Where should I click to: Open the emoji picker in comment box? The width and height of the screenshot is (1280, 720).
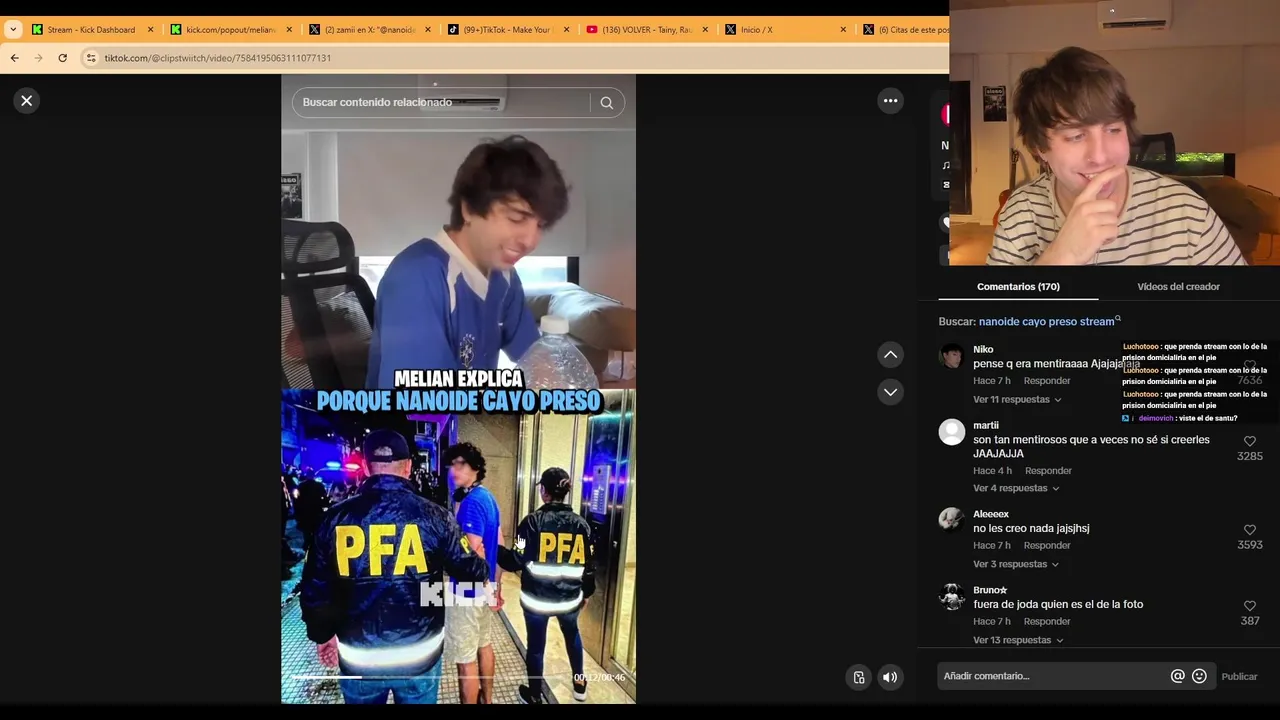pos(1199,676)
